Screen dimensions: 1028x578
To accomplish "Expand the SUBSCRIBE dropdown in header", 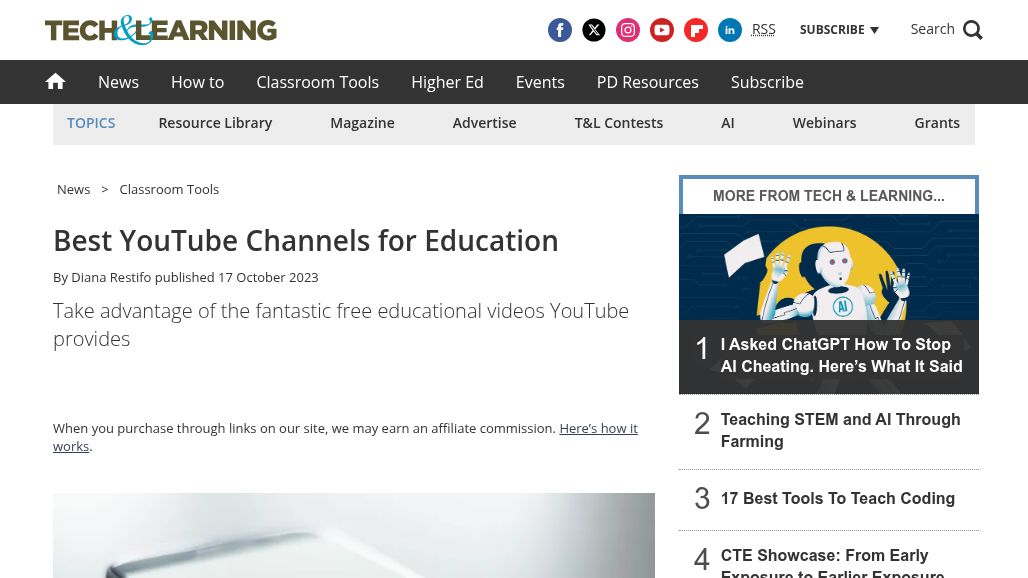I will 839,29.
